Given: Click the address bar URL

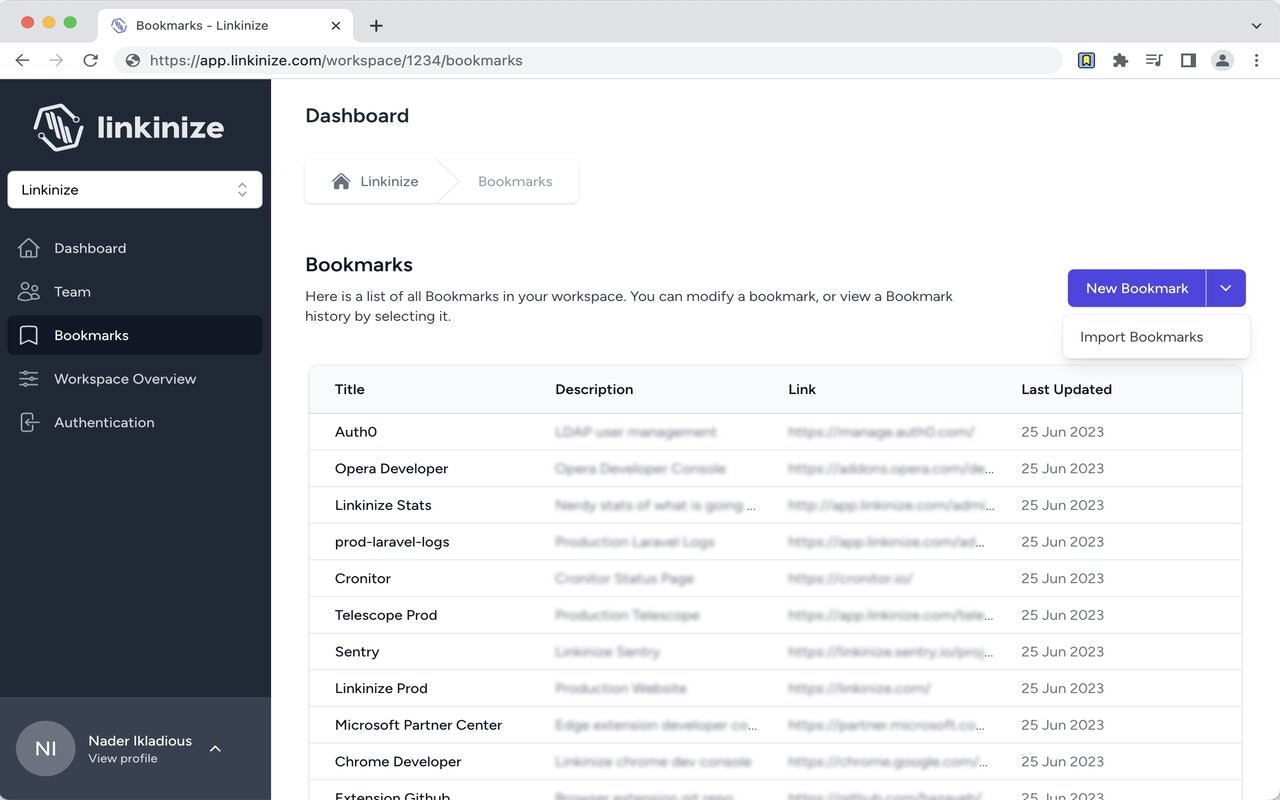Looking at the screenshot, I should (336, 60).
